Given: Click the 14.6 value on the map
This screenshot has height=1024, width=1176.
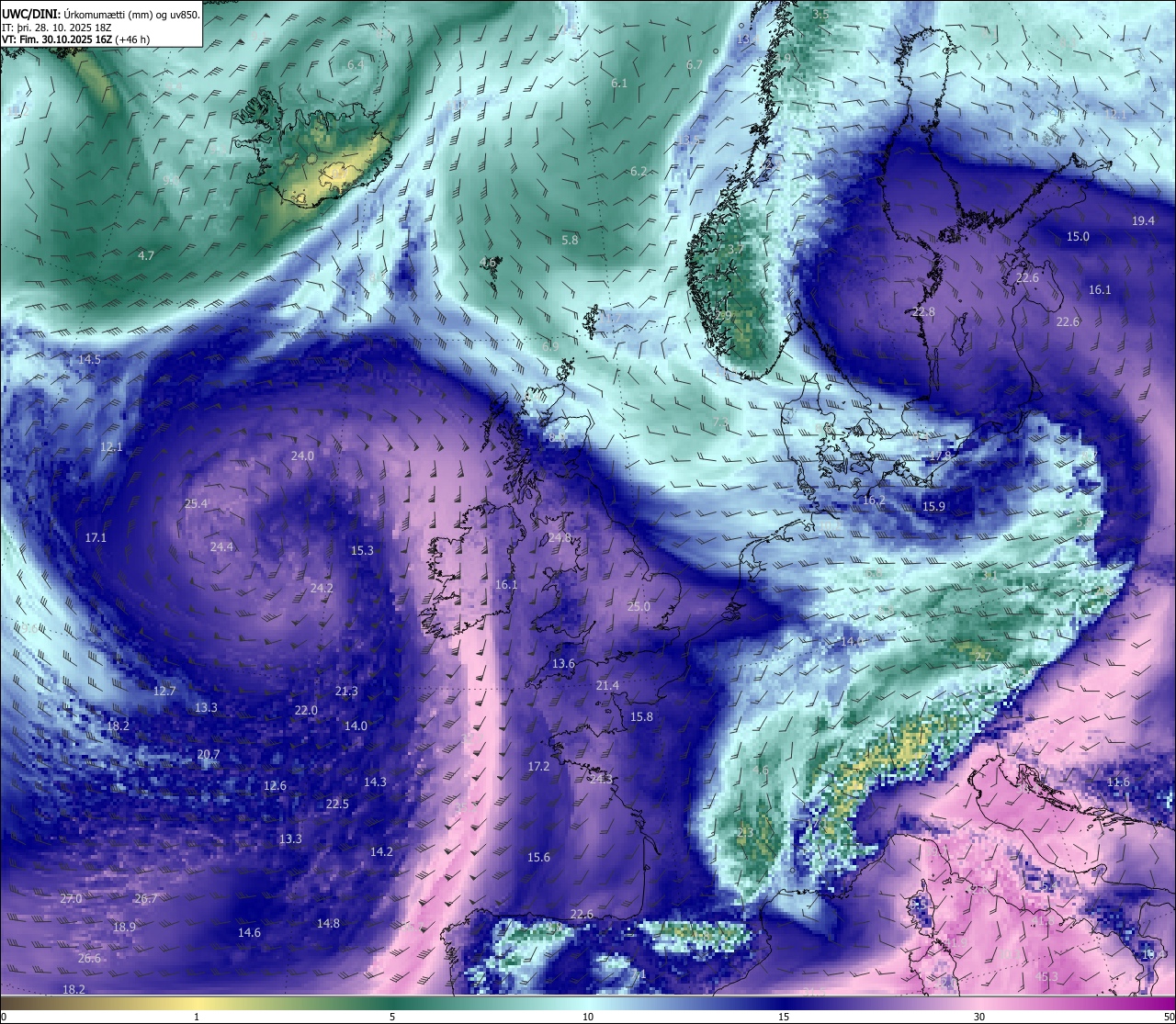Looking at the screenshot, I should (249, 932).
